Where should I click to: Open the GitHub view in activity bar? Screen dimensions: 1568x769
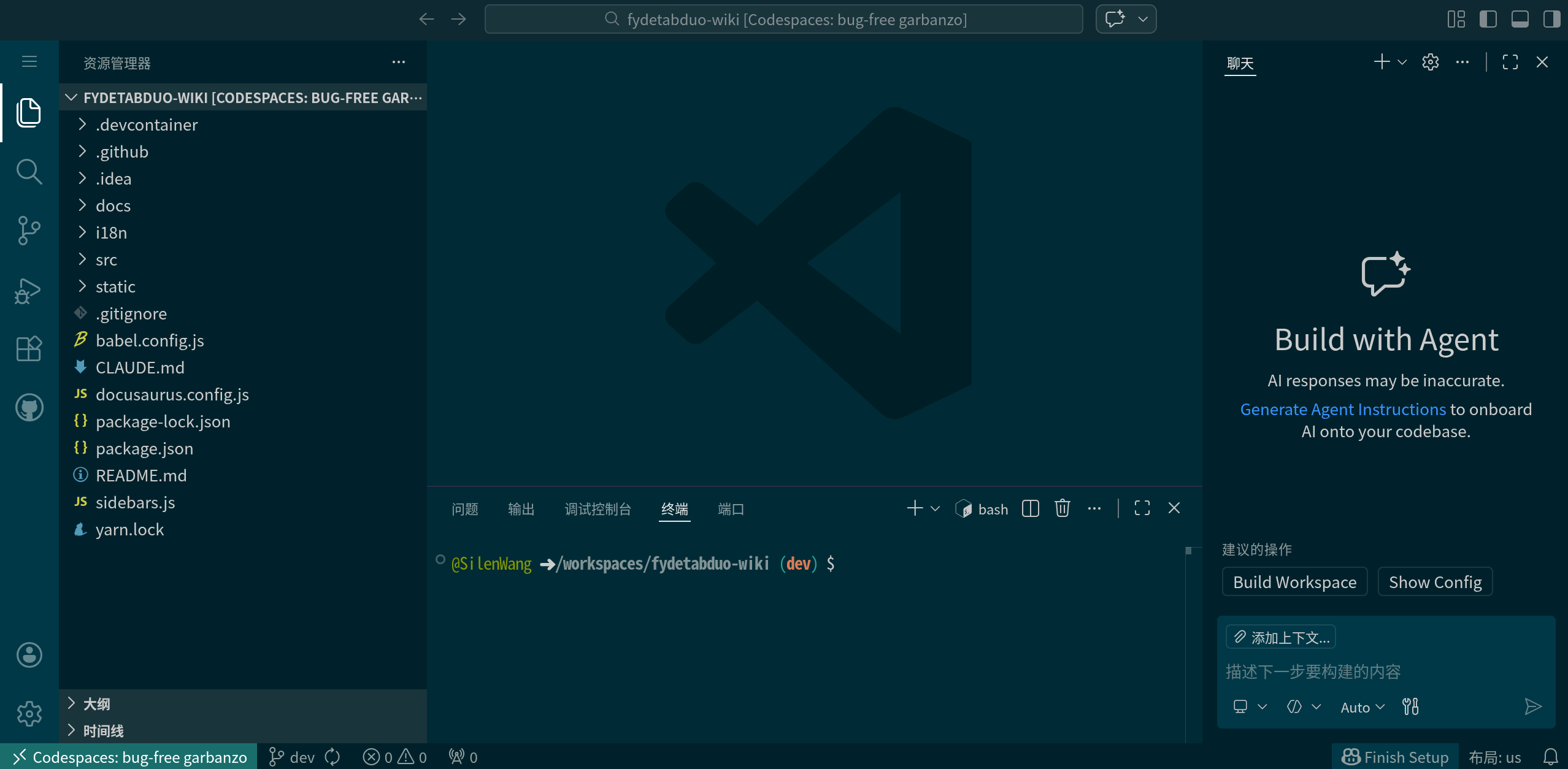pos(28,407)
